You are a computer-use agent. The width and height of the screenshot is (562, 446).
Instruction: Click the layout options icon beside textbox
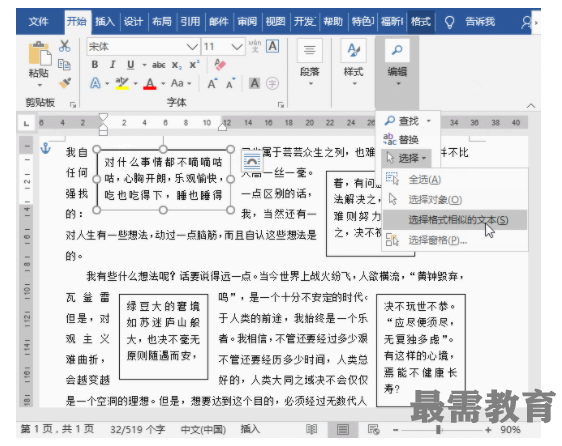pos(252,162)
